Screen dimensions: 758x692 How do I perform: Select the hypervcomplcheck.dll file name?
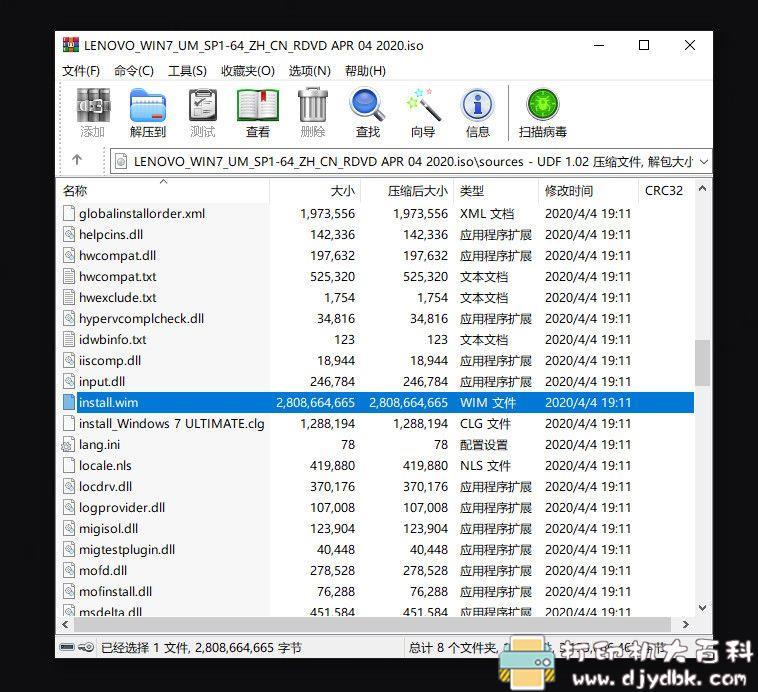(x=141, y=319)
